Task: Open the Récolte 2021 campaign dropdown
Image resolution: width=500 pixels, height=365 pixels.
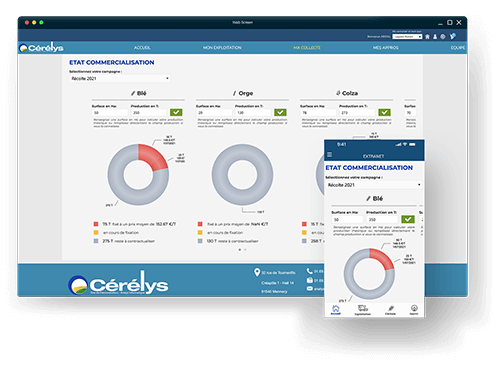Action: point(120,78)
